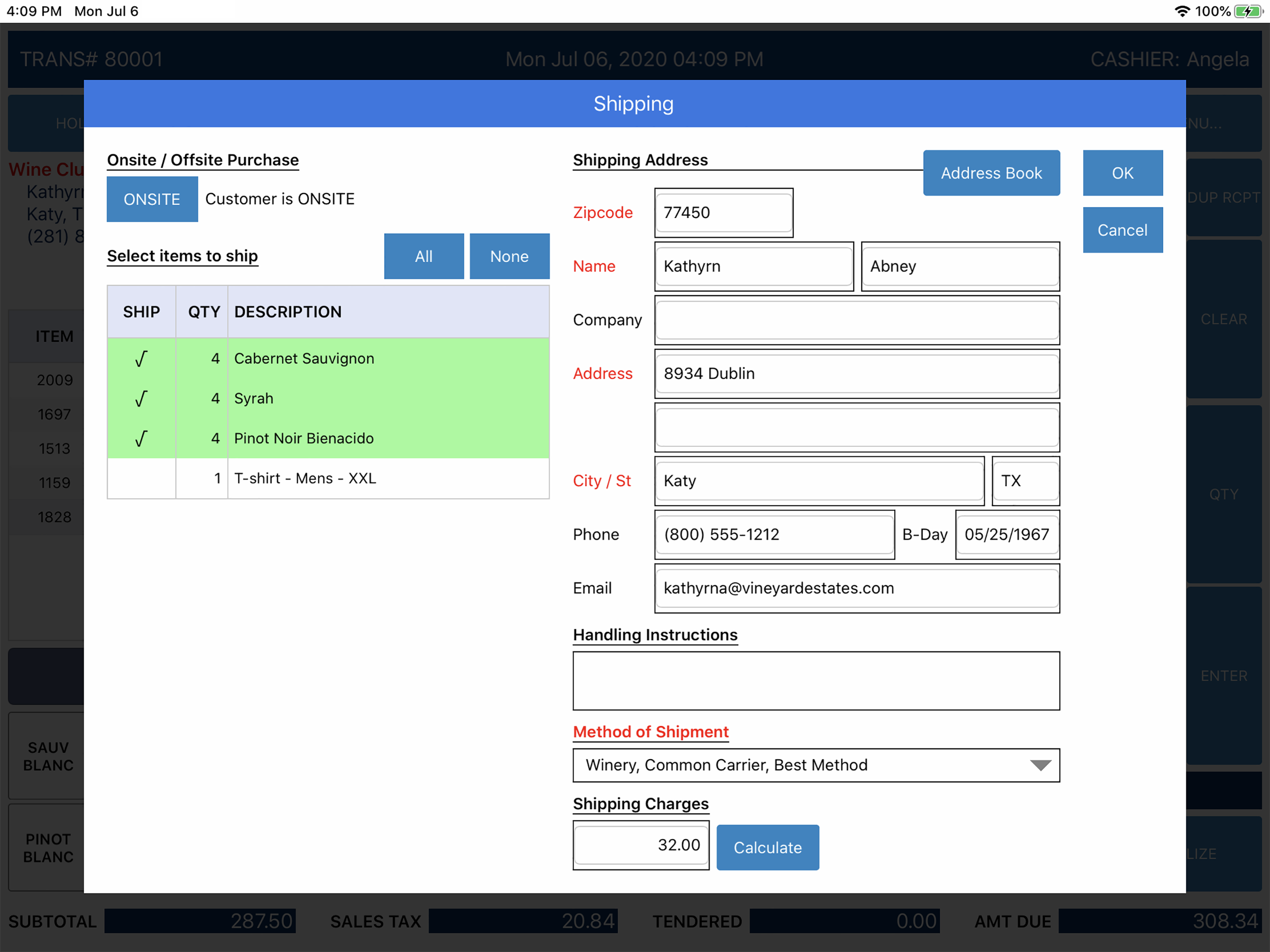
Task: Click the None items button
Action: point(509,256)
